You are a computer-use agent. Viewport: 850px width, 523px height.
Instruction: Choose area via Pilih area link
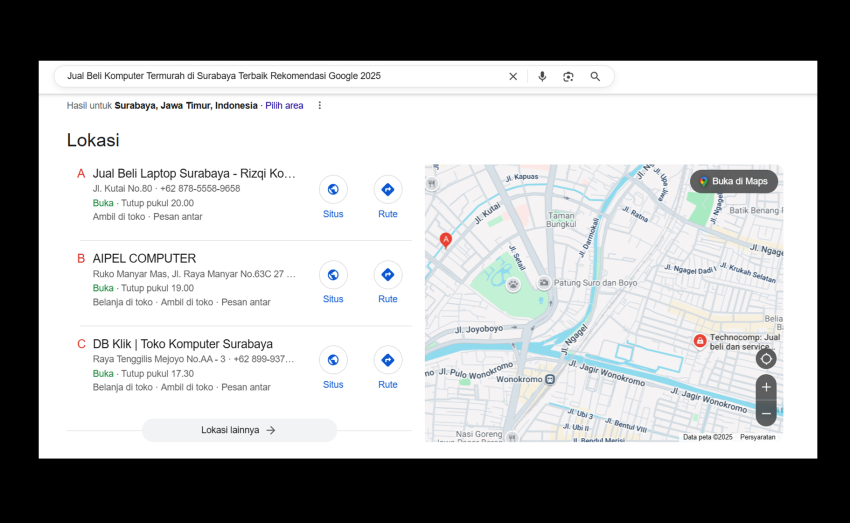pyautogui.click(x=284, y=106)
